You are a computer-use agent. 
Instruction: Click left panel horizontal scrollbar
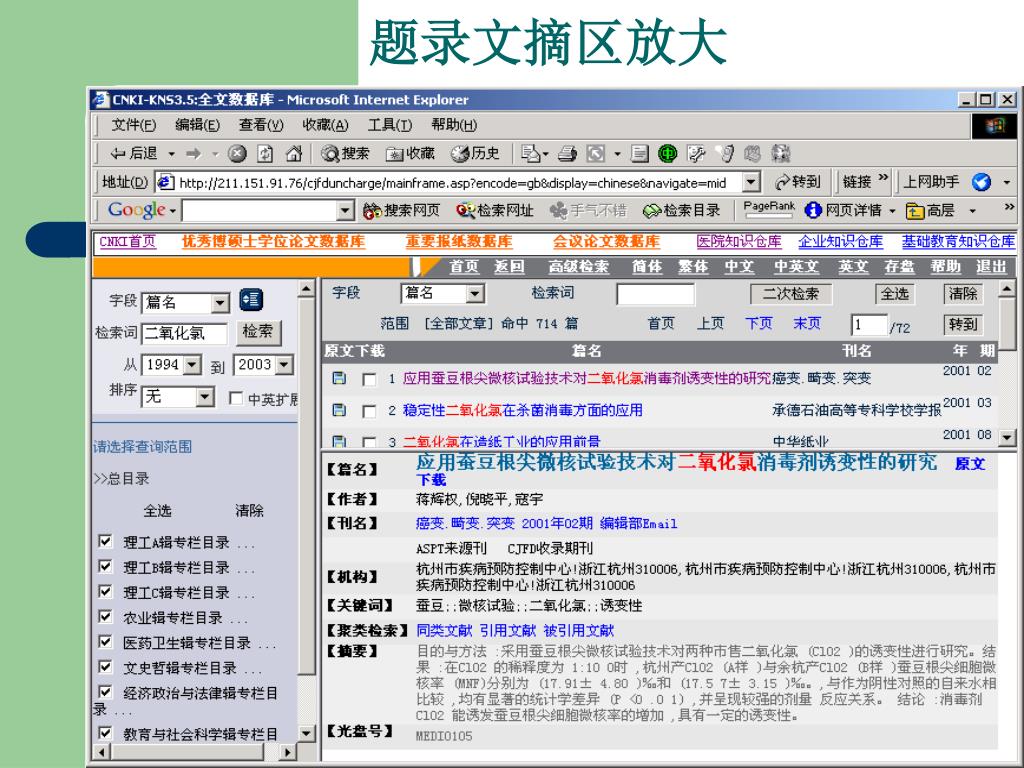click(193, 752)
